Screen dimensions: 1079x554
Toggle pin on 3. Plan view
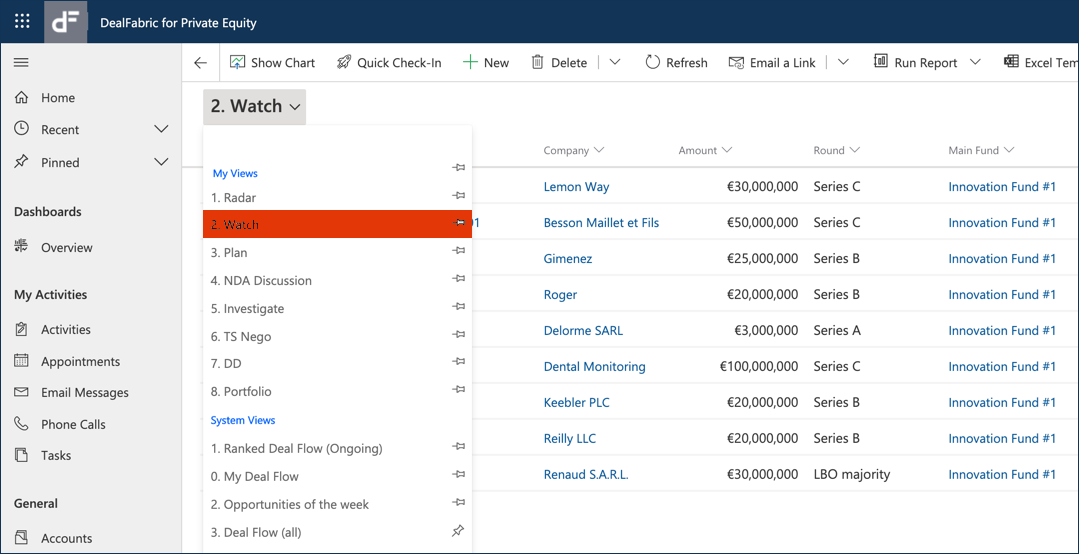click(459, 251)
